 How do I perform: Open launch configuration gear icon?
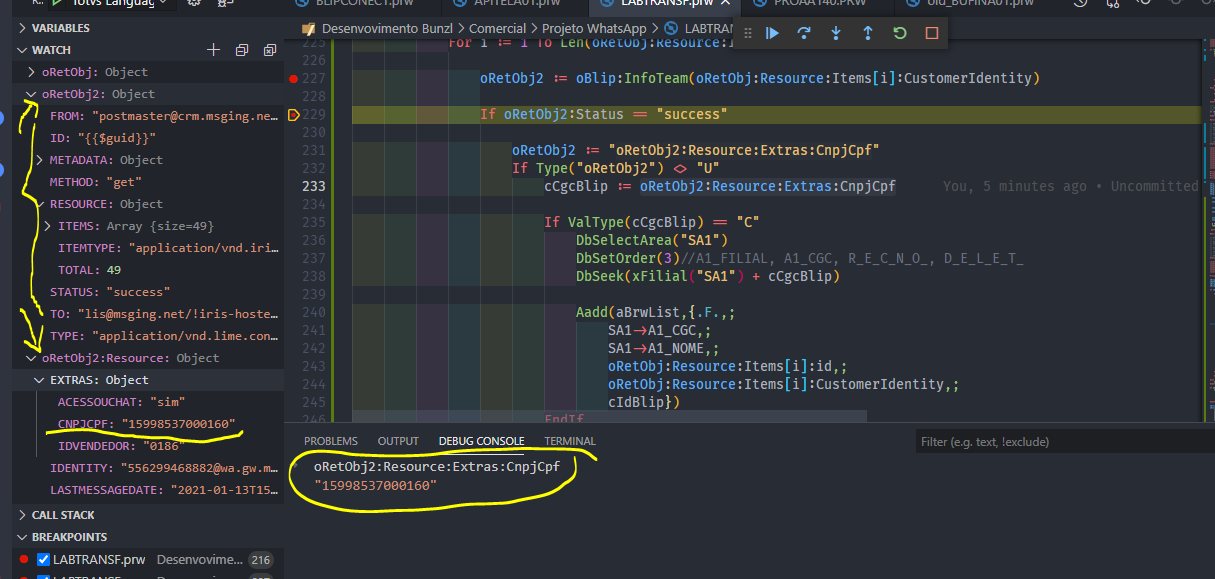(195, 4)
